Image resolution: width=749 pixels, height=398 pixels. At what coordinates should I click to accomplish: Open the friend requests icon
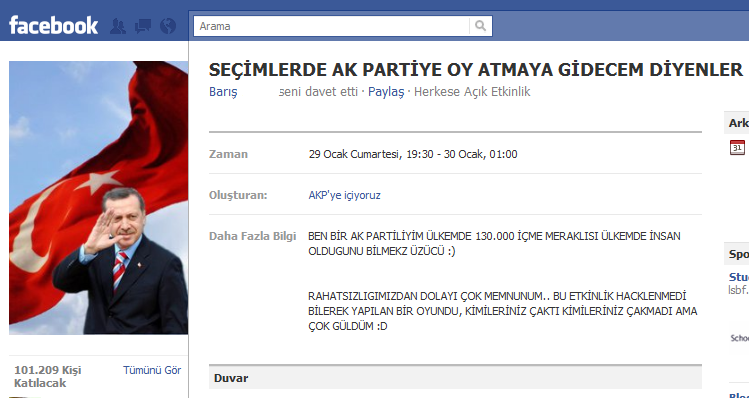click(118, 26)
